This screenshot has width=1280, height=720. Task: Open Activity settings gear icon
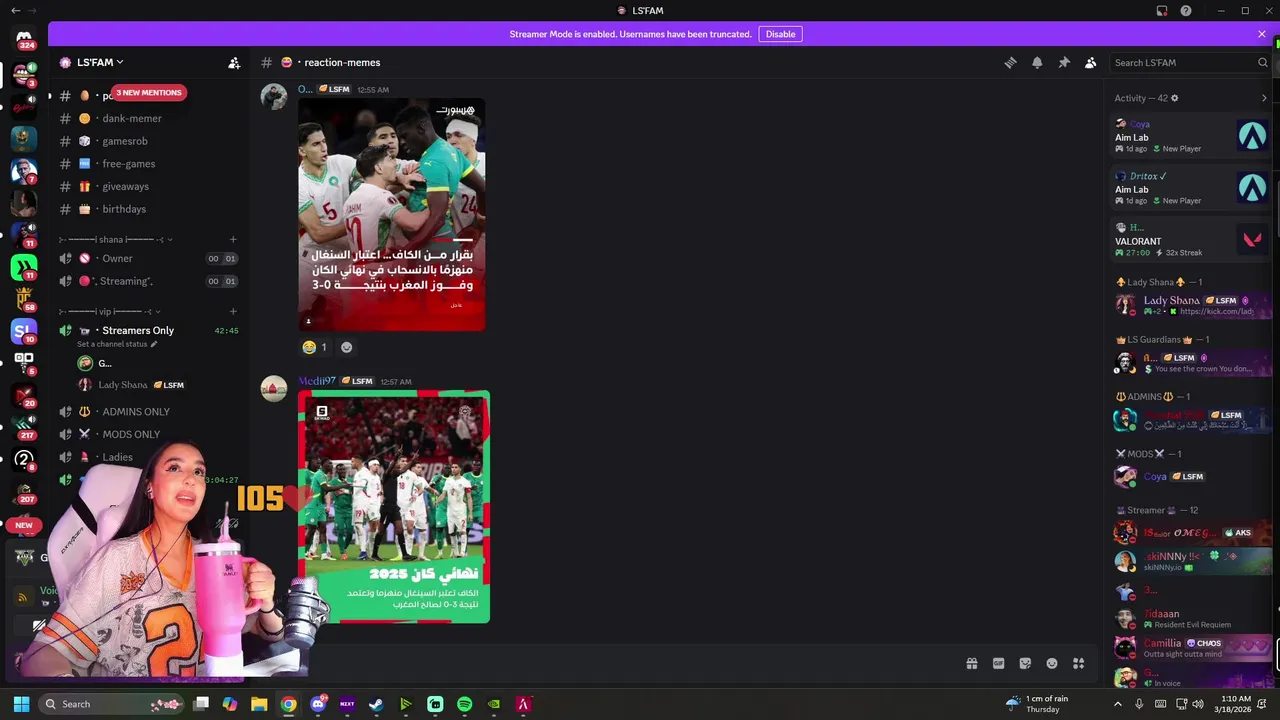[x=1175, y=98]
